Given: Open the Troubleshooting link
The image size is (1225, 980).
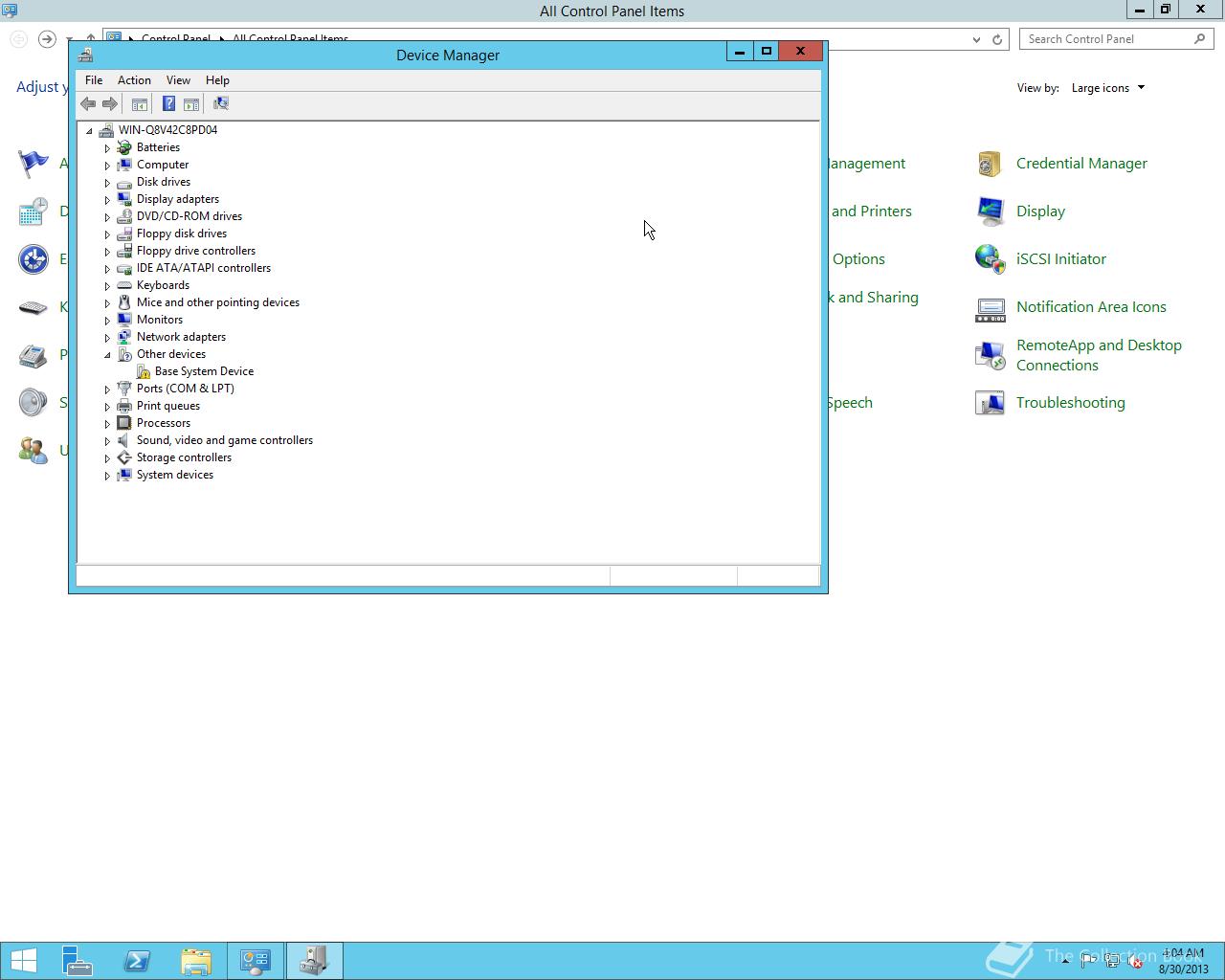Looking at the screenshot, I should coord(1071,403).
